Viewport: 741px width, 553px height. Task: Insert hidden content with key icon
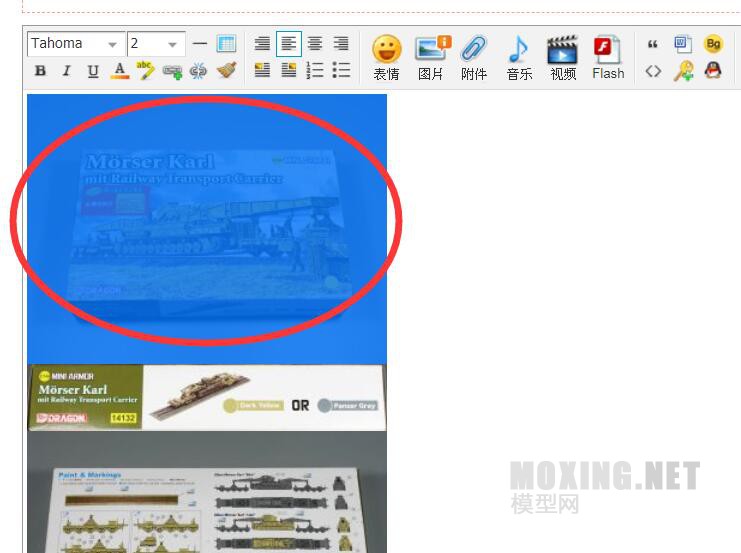click(x=683, y=71)
